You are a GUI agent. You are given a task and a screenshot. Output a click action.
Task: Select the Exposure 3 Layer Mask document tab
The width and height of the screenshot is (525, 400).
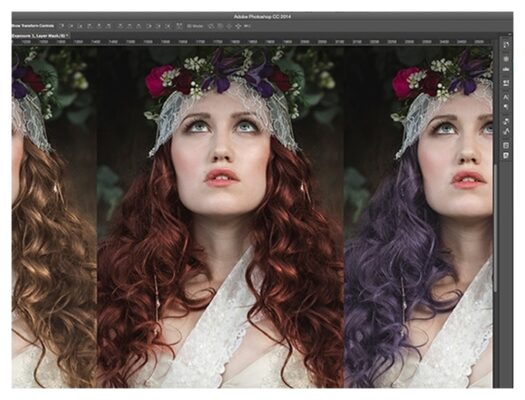click(41, 35)
